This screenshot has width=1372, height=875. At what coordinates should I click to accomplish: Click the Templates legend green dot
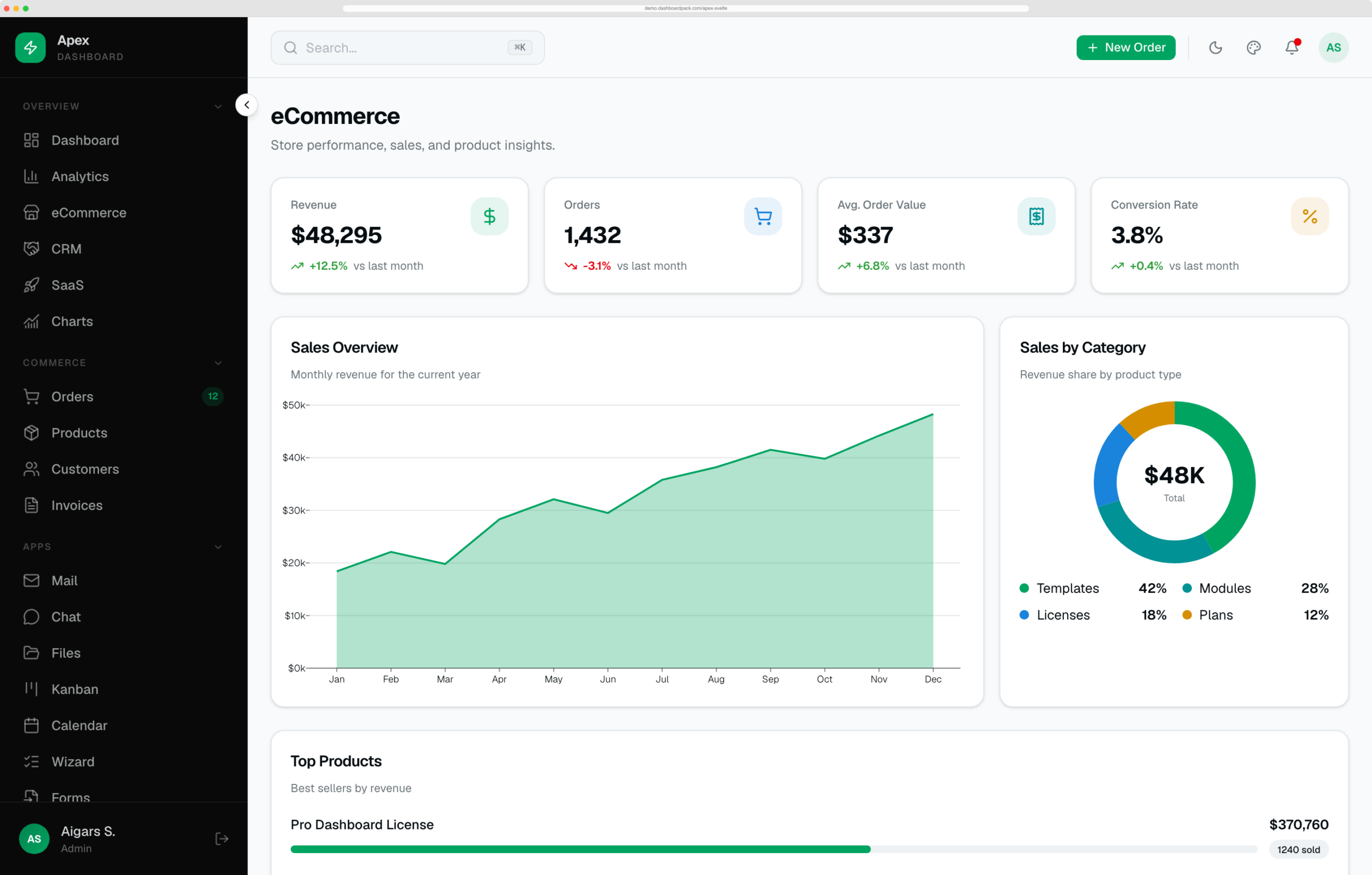tap(1024, 588)
